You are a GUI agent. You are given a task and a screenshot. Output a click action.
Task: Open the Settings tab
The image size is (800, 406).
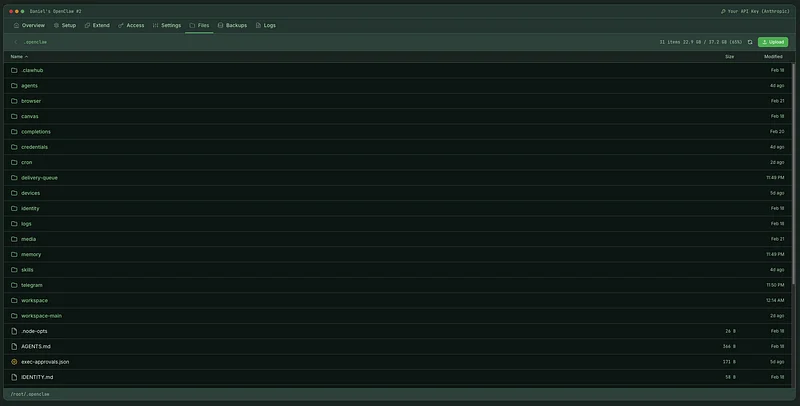(167, 26)
